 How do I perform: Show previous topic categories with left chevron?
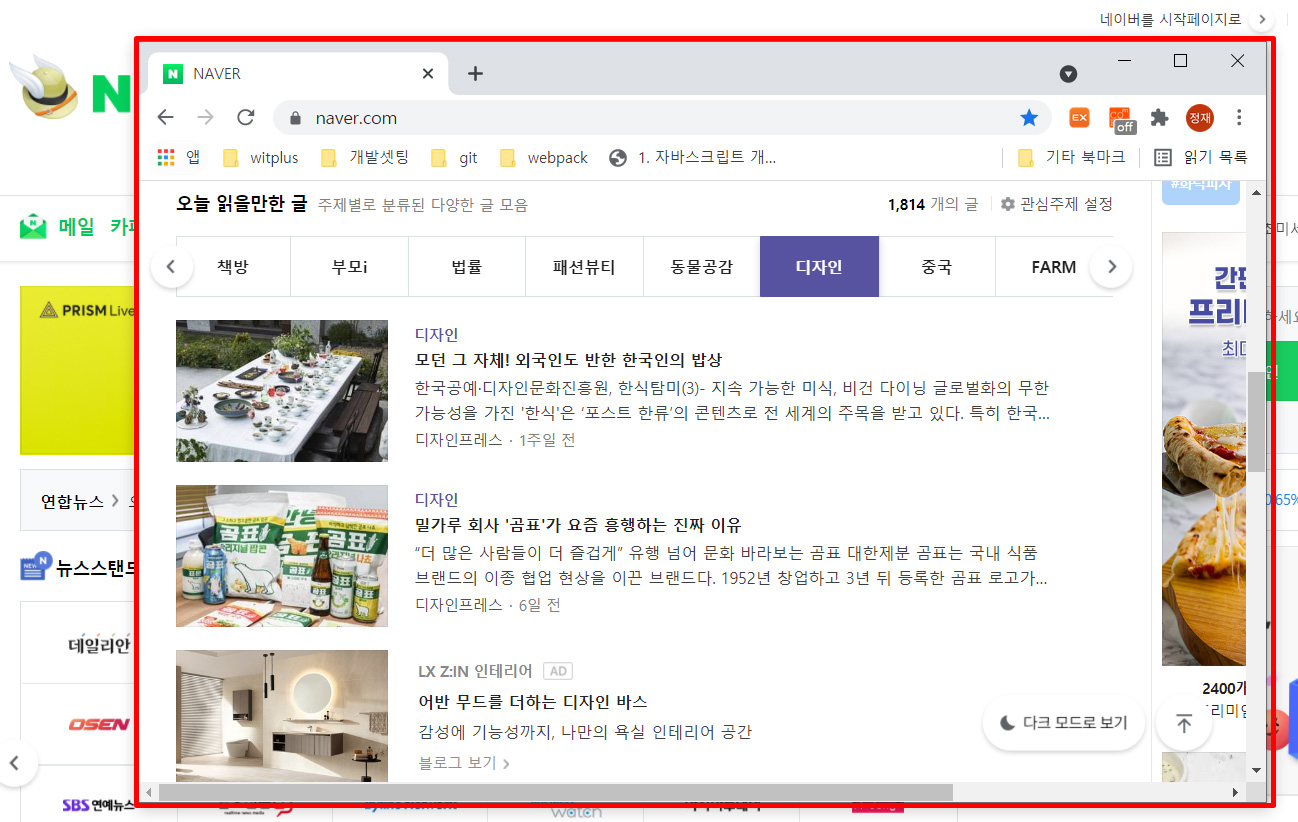point(171,267)
